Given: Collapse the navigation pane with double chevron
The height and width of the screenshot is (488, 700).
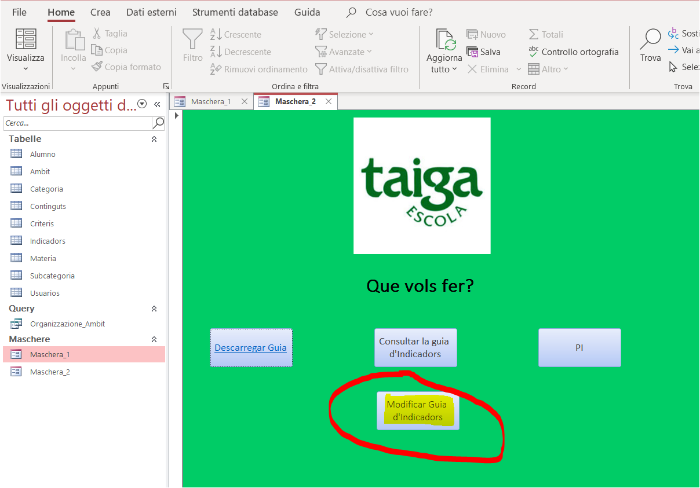Looking at the screenshot, I should [157, 104].
